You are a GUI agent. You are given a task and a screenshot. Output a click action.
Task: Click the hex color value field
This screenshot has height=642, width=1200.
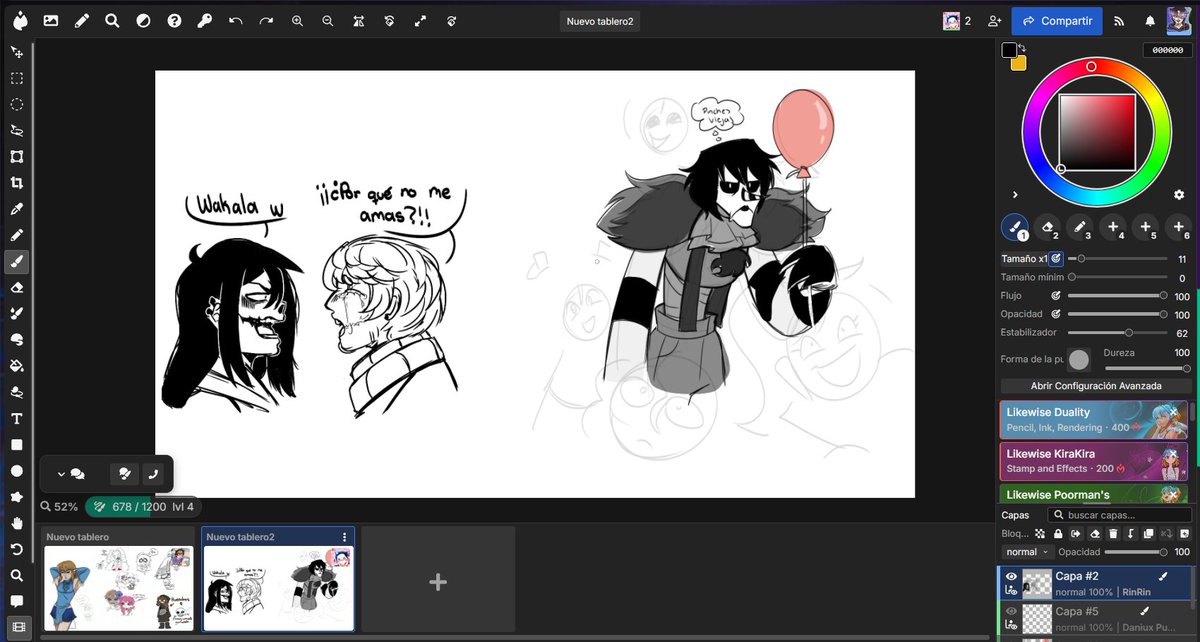[1168, 50]
